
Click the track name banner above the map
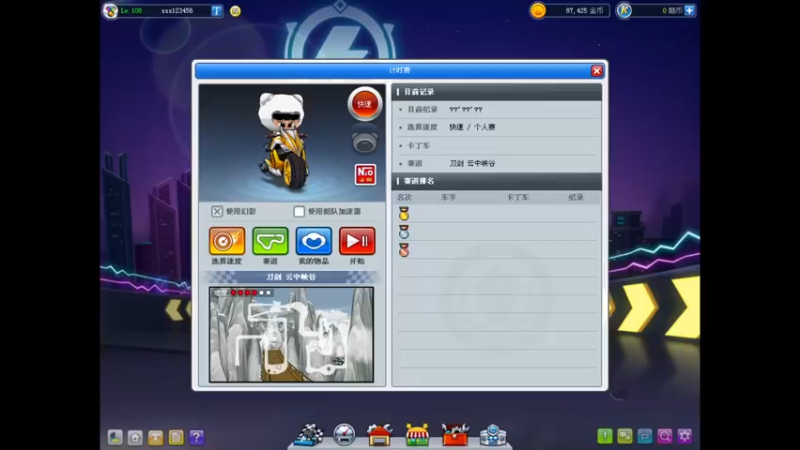point(291,277)
